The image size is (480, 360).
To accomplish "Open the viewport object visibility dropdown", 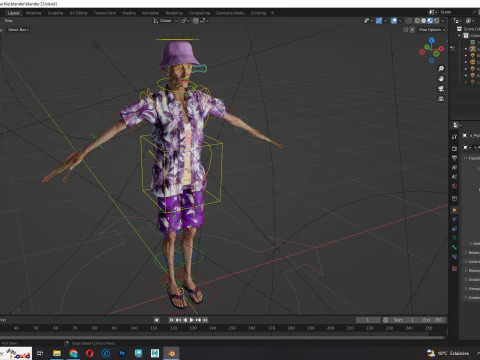I will coord(368,21).
